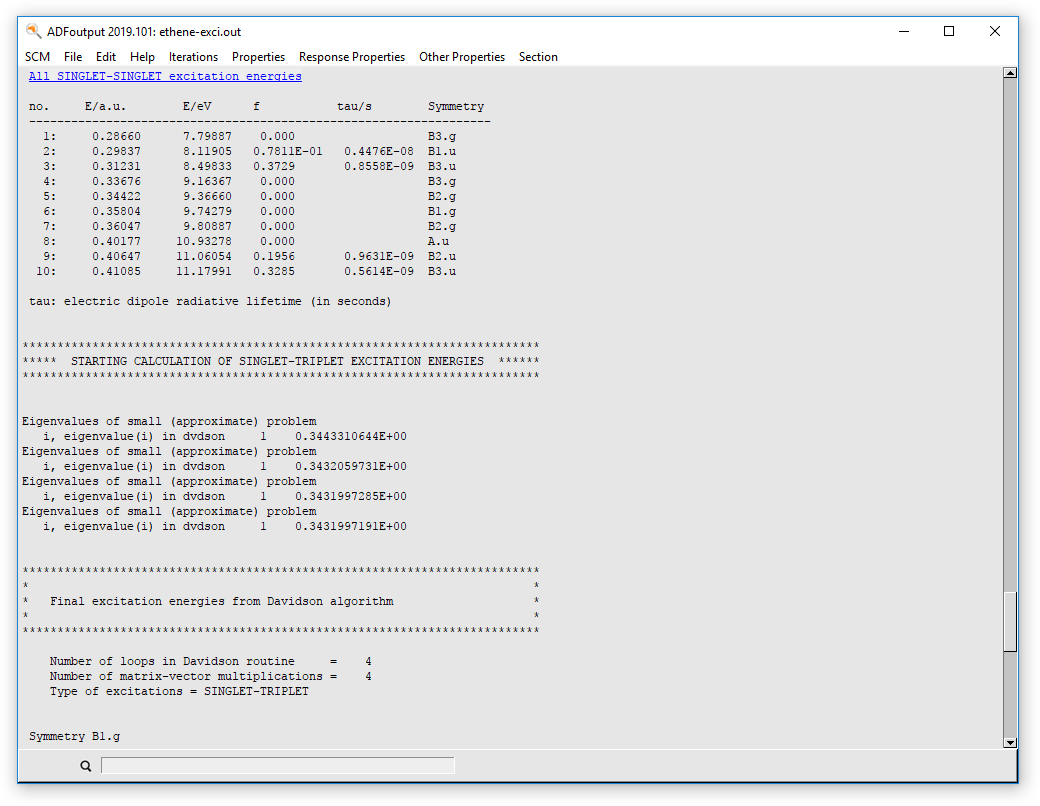
Task: Open the Other Properties menu
Action: (x=462, y=57)
